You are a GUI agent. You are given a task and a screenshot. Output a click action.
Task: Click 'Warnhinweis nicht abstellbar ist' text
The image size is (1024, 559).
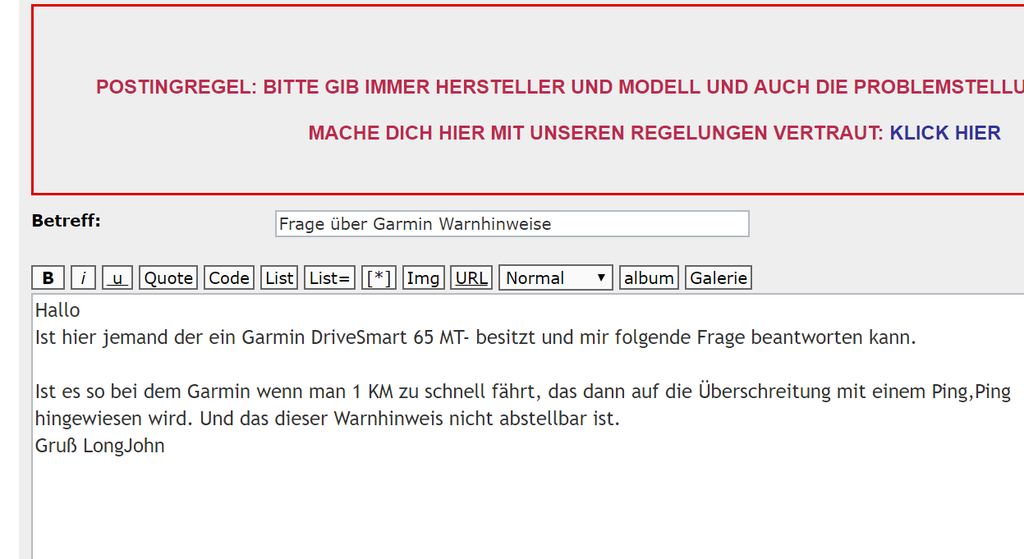477,418
